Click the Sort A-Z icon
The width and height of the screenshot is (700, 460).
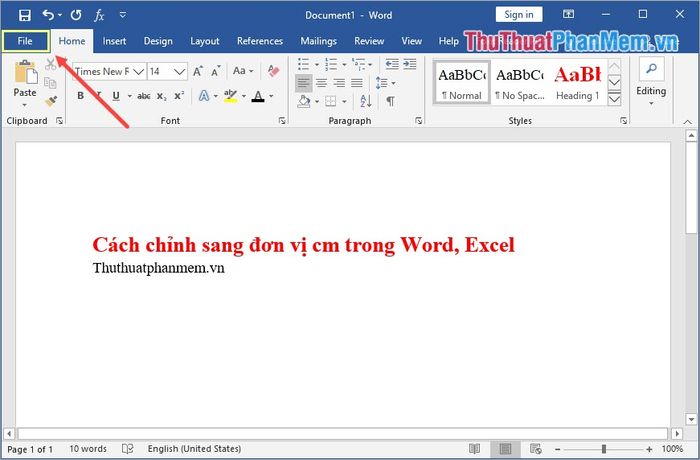pyautogui.click(x=366, y=101)
